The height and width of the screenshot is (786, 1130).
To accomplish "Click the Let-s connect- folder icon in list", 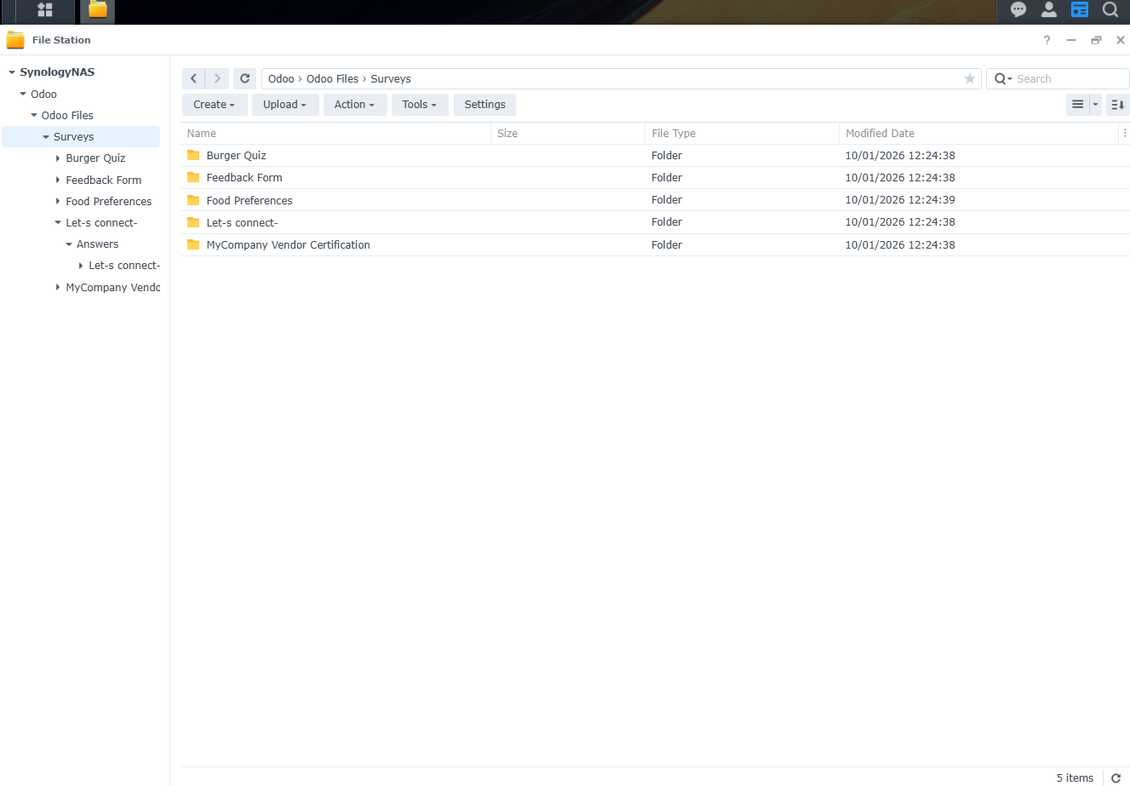I will point(193,222).
